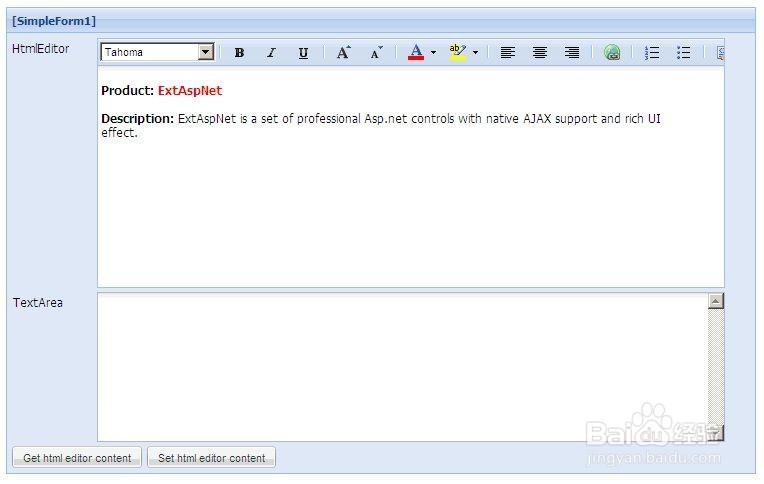This screenshot has width=764, height=484.
Task: Click the source edit icon at the toolbar end
Action: tap(720, 53)
